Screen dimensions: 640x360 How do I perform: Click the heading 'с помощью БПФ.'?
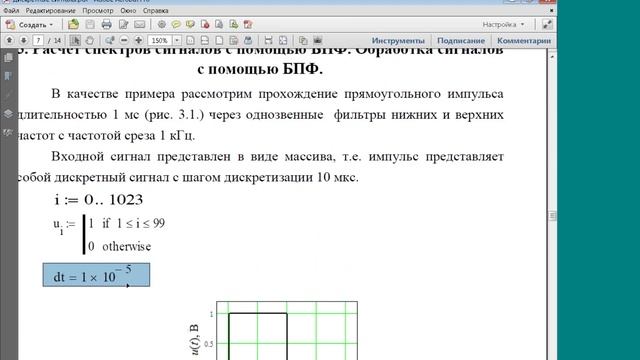point(260,69)
